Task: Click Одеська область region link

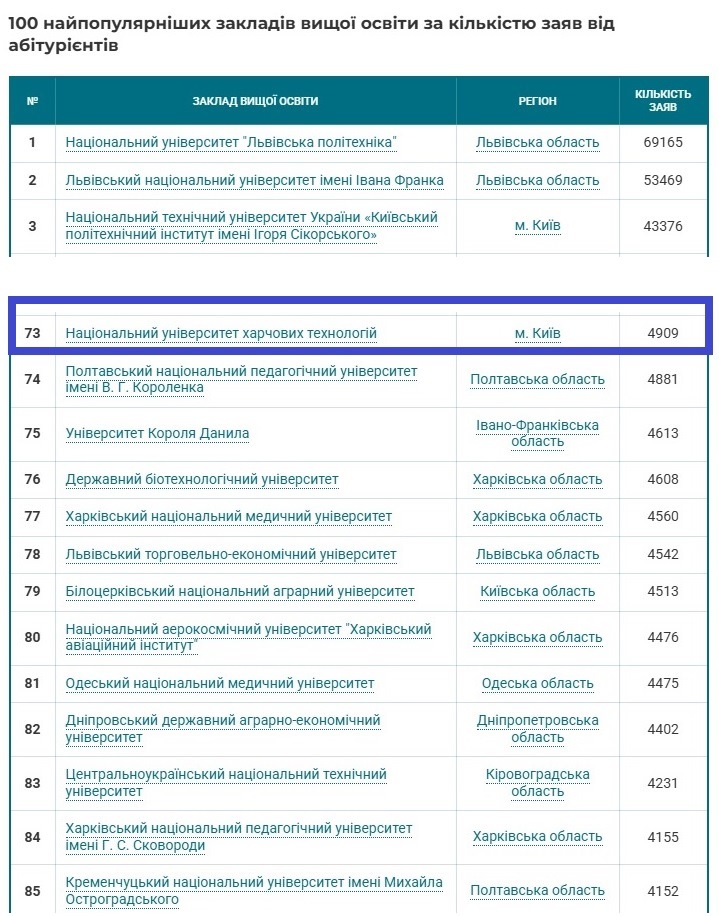Action: pyautogui.click(x=537, y=683)
